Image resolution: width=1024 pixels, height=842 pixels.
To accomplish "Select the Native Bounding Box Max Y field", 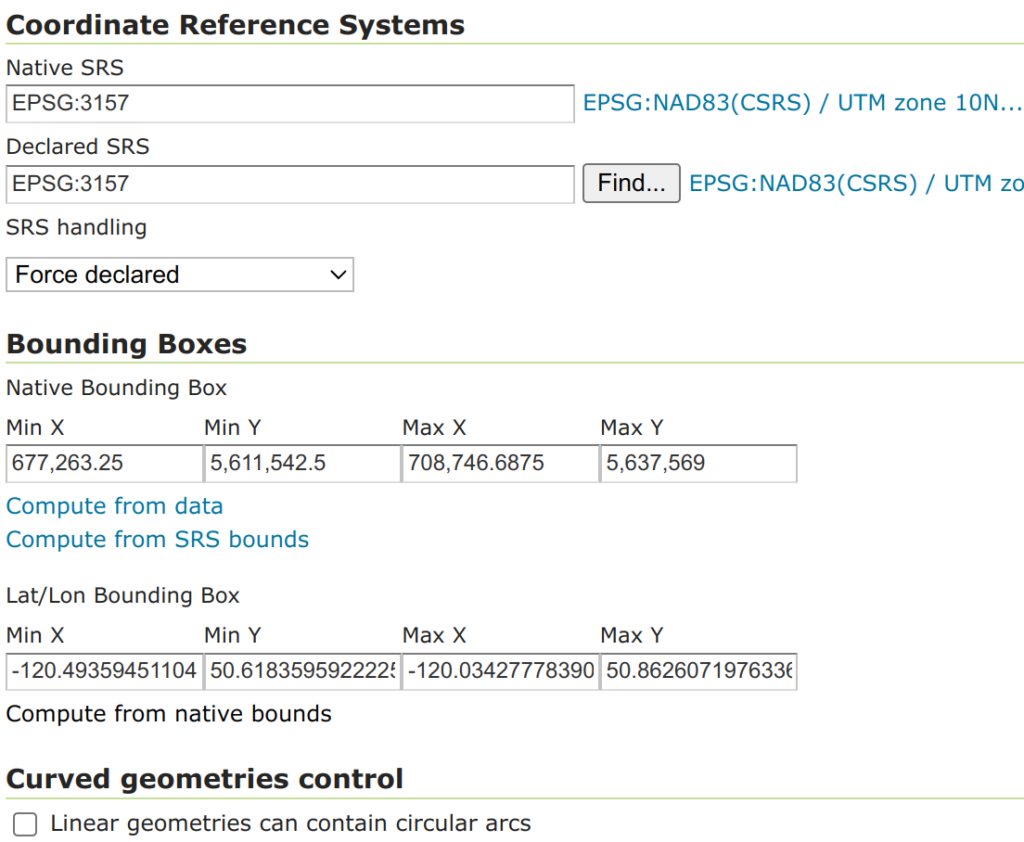I will 698,464.
